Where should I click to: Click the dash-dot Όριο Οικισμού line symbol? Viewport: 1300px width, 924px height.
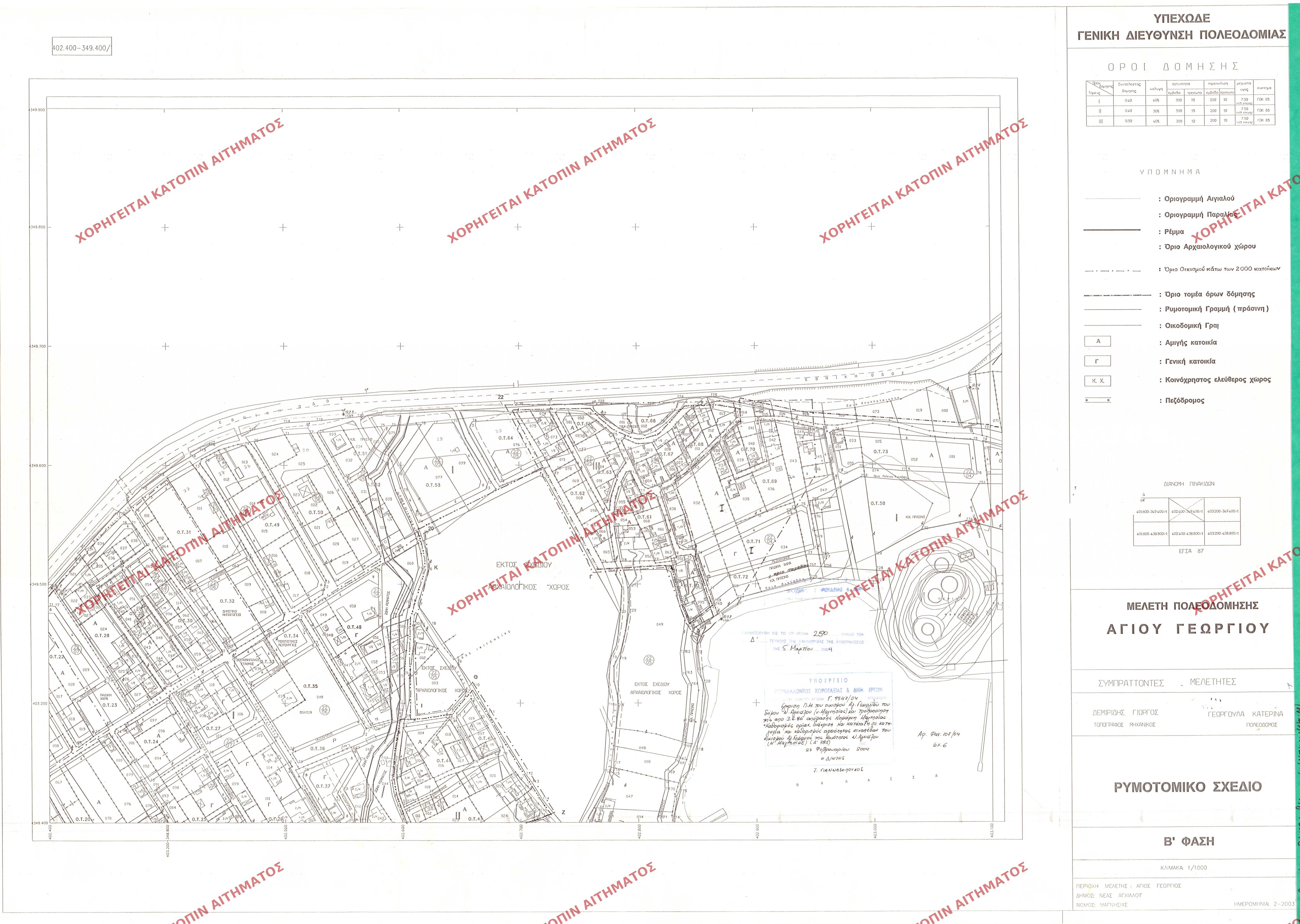click(x=1113, y=271)
